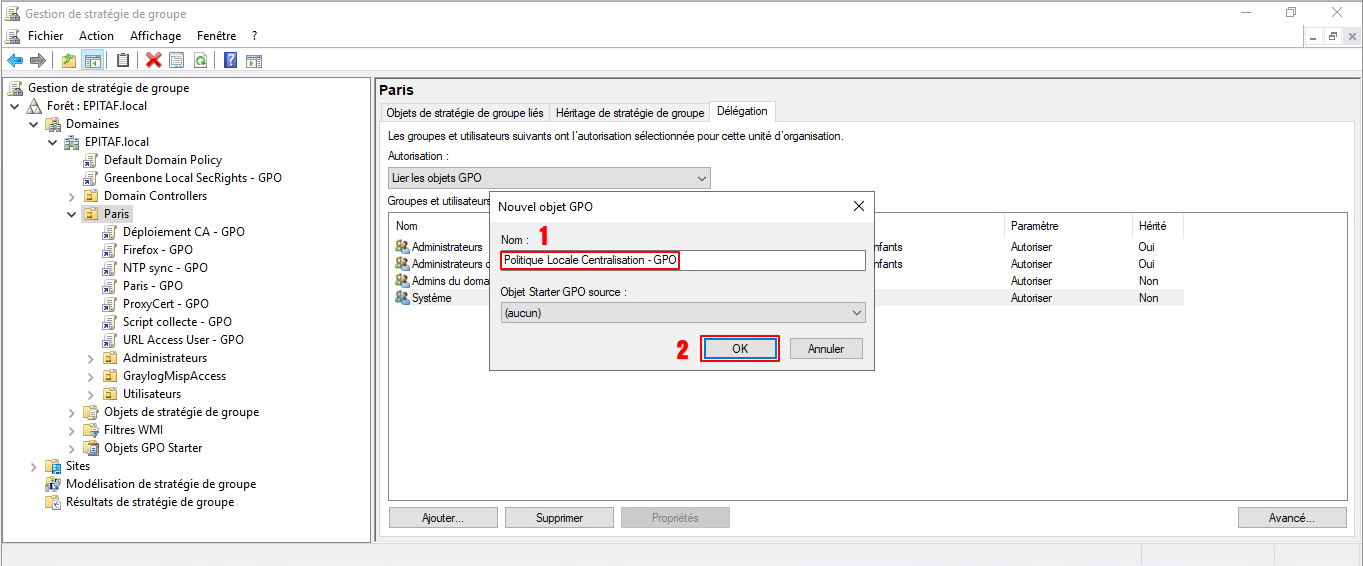Open the Autorisation dropdown list
The image size is (1363, 566).
pyautogui.click(x=549, y=178)
